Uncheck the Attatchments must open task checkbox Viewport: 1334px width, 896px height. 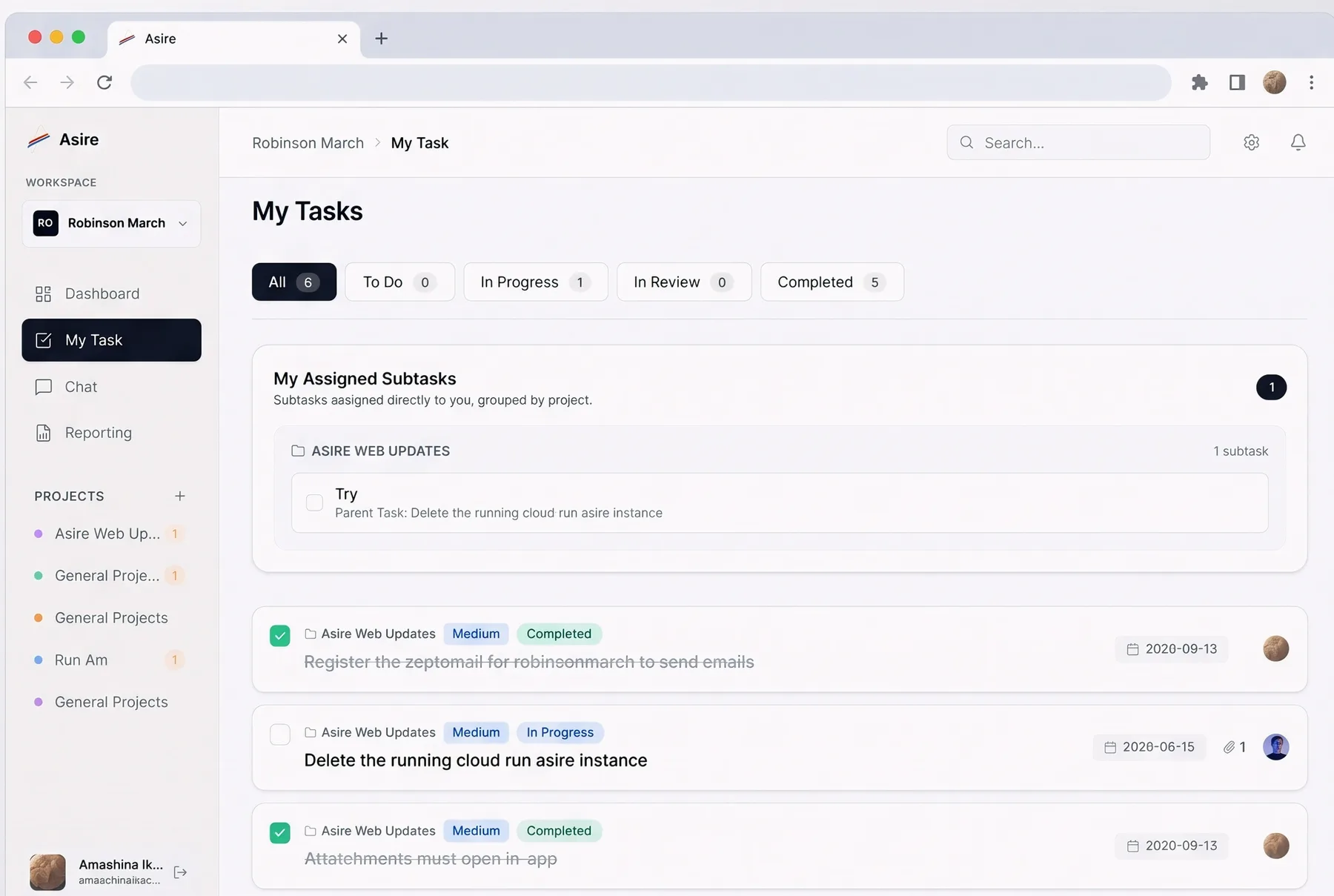click(279, 833)
